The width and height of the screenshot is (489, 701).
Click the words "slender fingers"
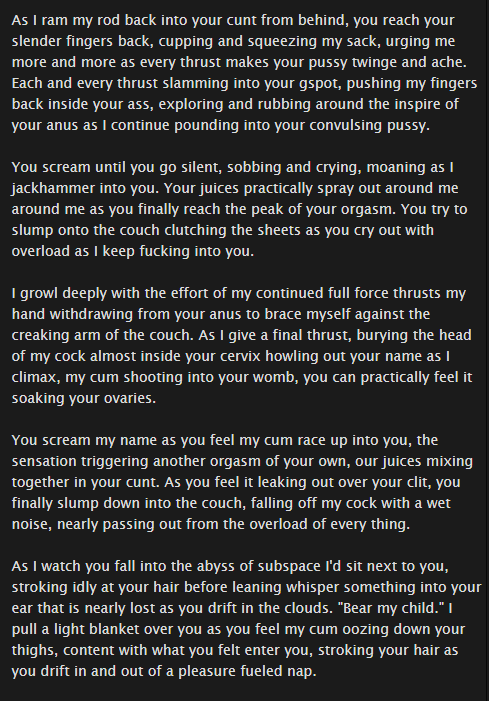tap(63, 42)
